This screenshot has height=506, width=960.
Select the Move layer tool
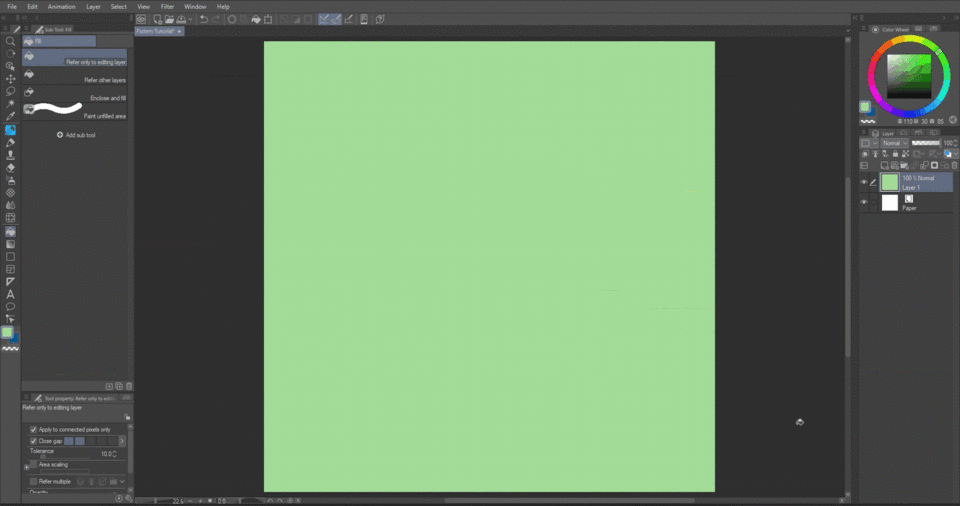(10, 79)
